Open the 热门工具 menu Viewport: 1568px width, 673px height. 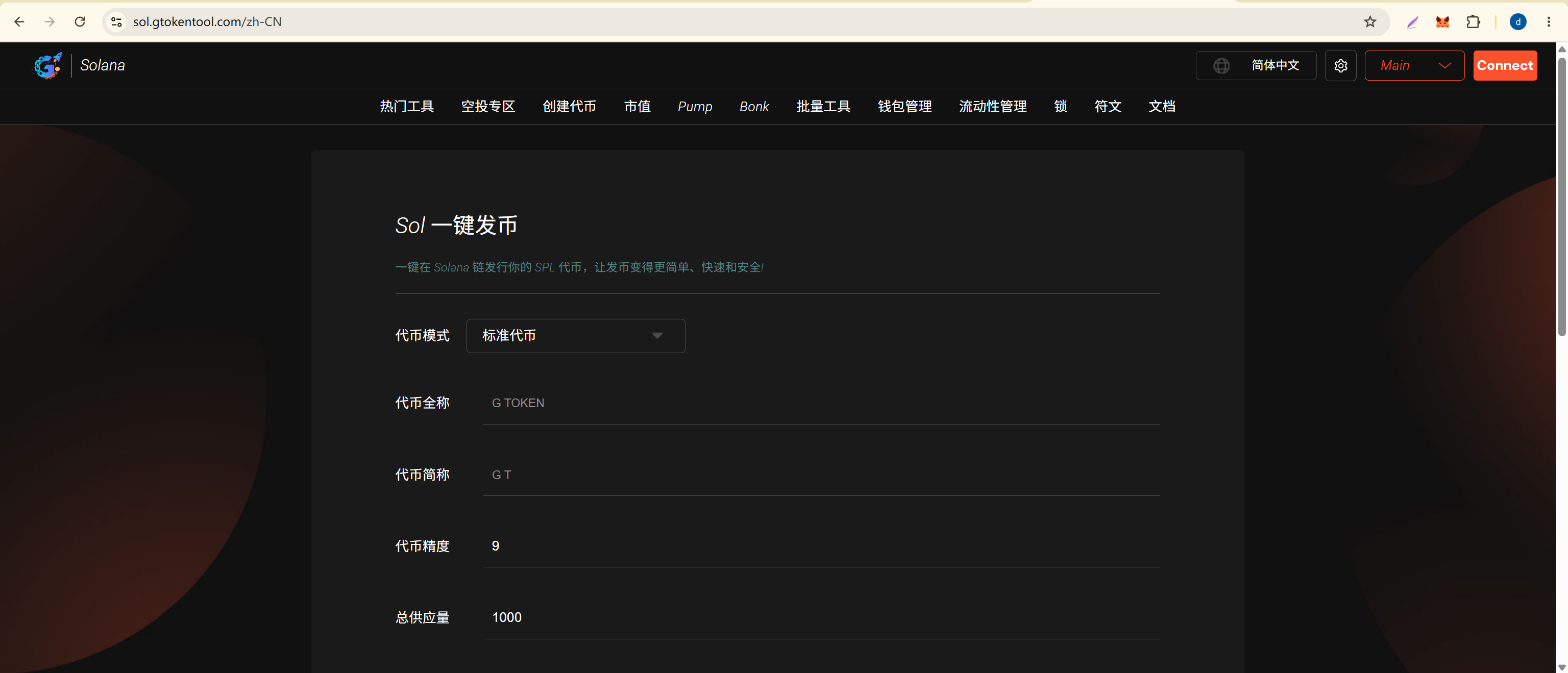pyautogui.click(x=407, y=107)
